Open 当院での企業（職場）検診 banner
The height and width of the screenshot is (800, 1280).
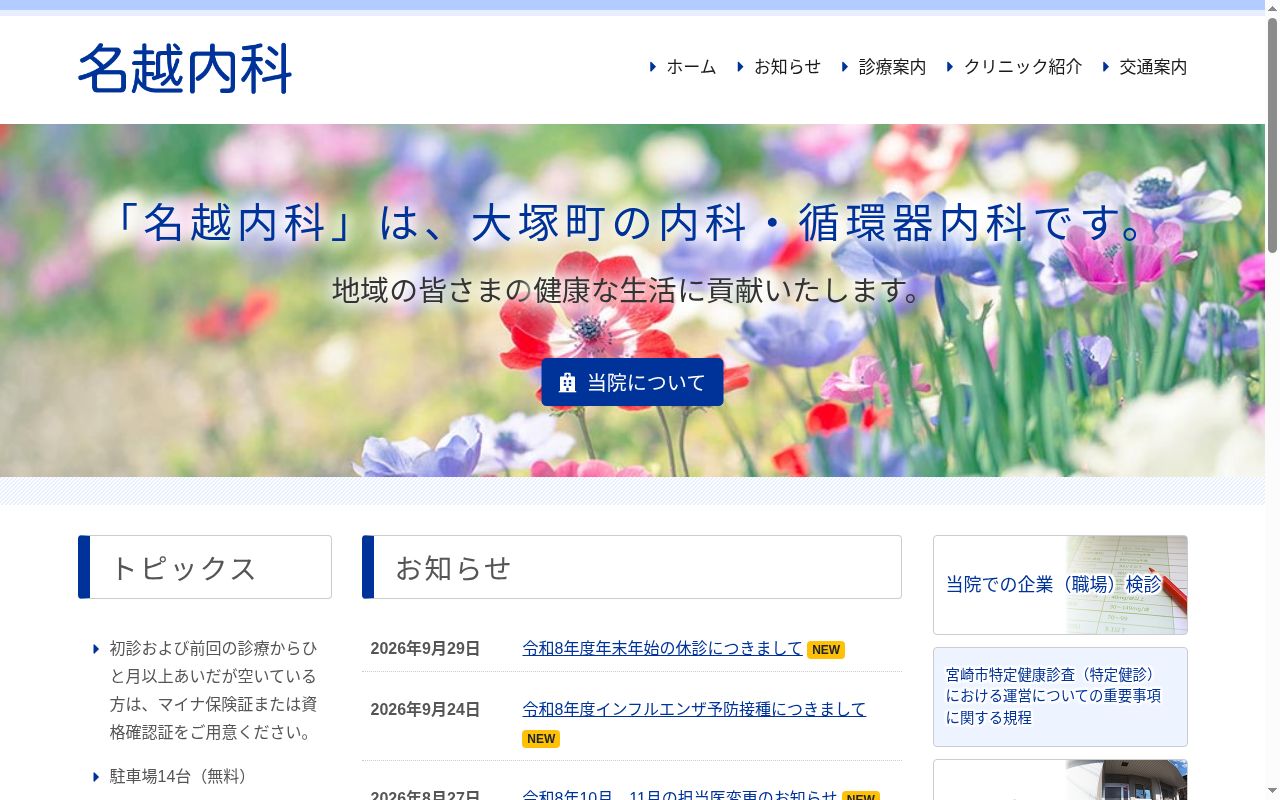click(1060, 585)
